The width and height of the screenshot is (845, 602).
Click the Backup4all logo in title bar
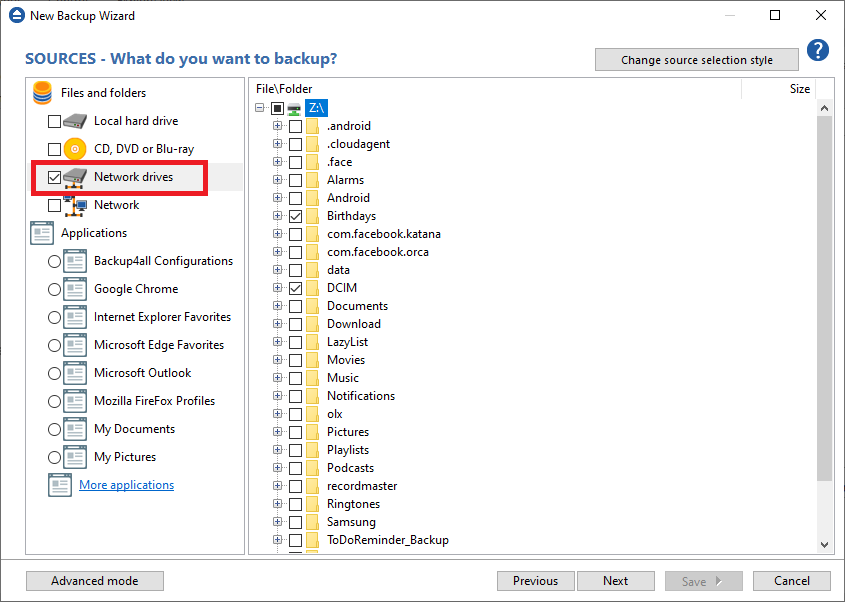click(x=17, y=15)
